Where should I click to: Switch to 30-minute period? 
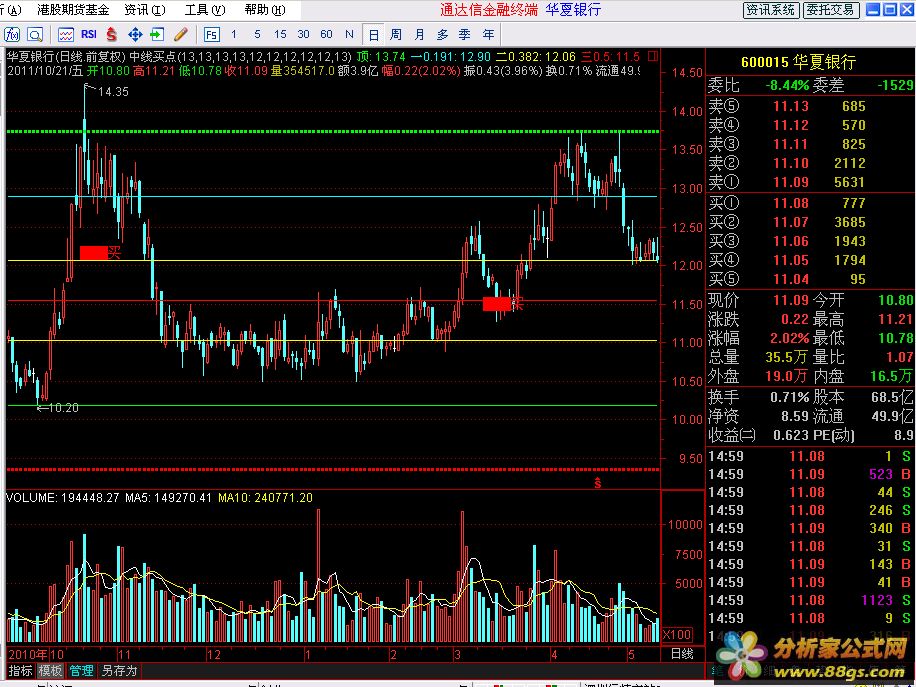(x=303, y=34)
